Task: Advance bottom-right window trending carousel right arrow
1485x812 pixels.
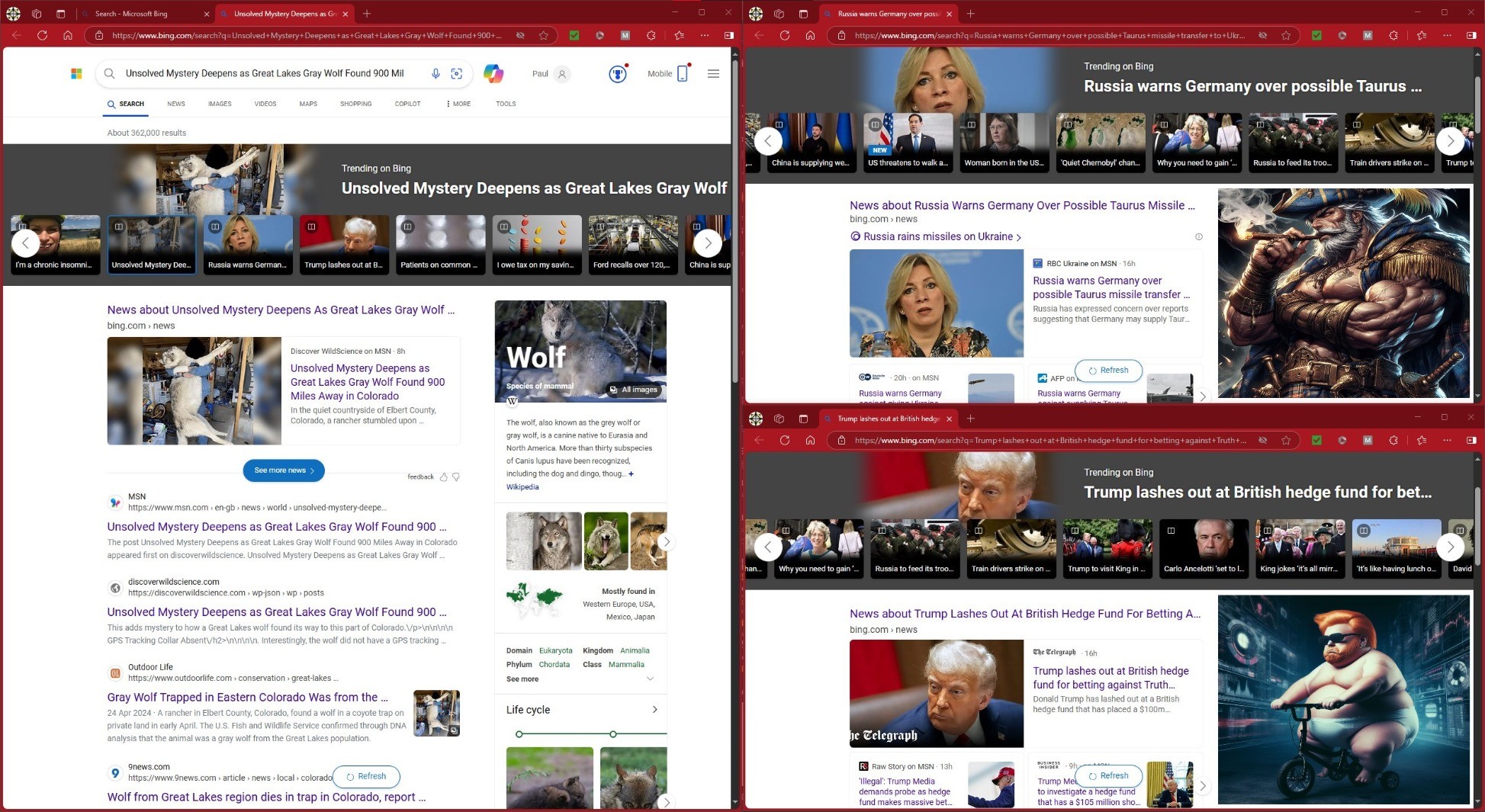Action: pyautogui.click(x=1450, y=547)
